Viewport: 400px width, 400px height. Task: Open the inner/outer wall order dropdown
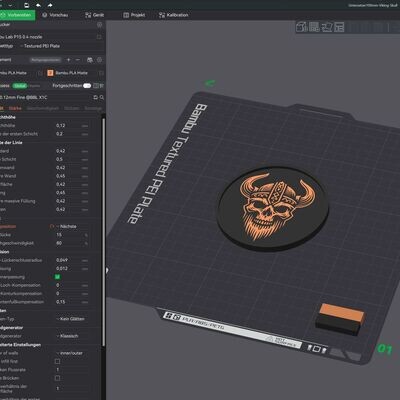tap(72, 353)
